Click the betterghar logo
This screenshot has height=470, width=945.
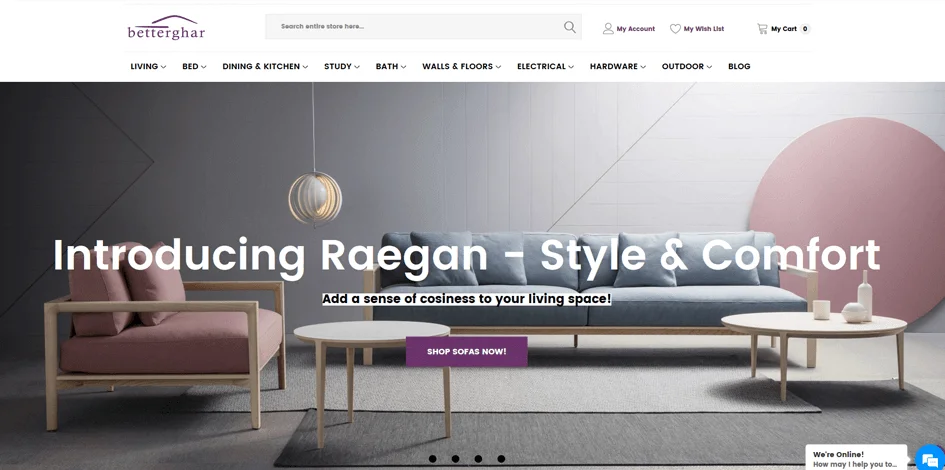coord(166,28)
